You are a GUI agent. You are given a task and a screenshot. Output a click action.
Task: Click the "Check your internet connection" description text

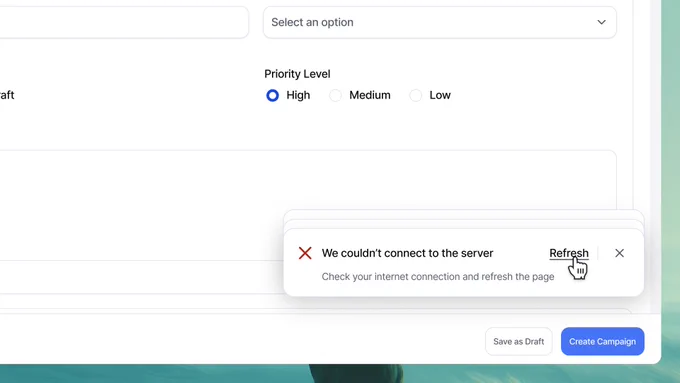pyautogui.click(x=438, y=276)
